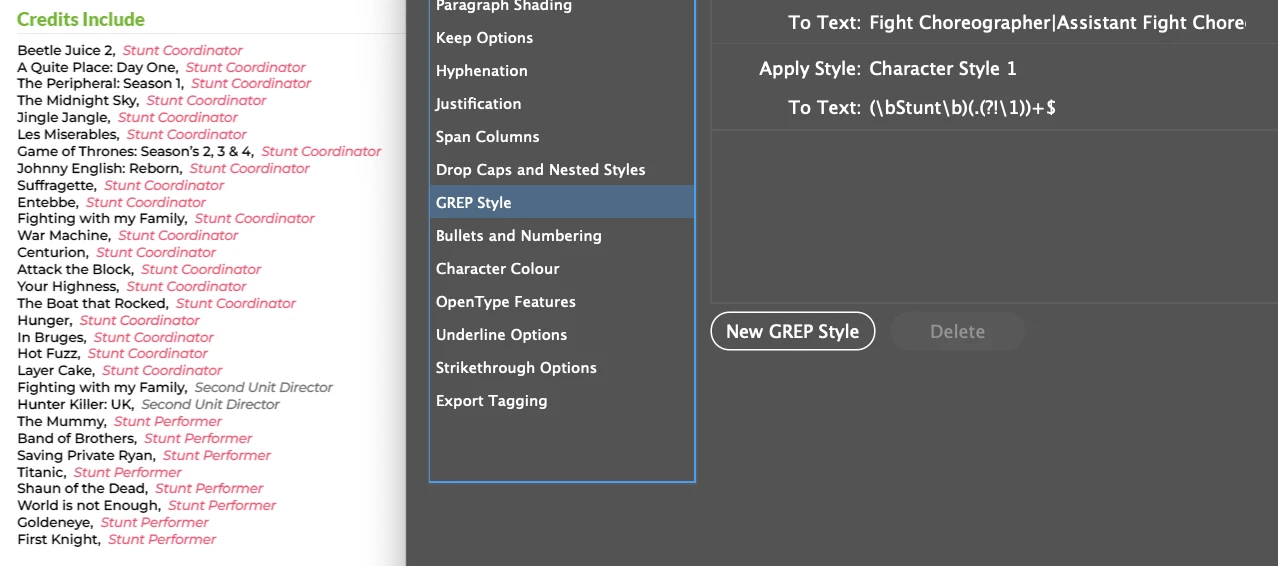Click the Hunter Killer: UK line
The image size is (1278, 566).
148,405
